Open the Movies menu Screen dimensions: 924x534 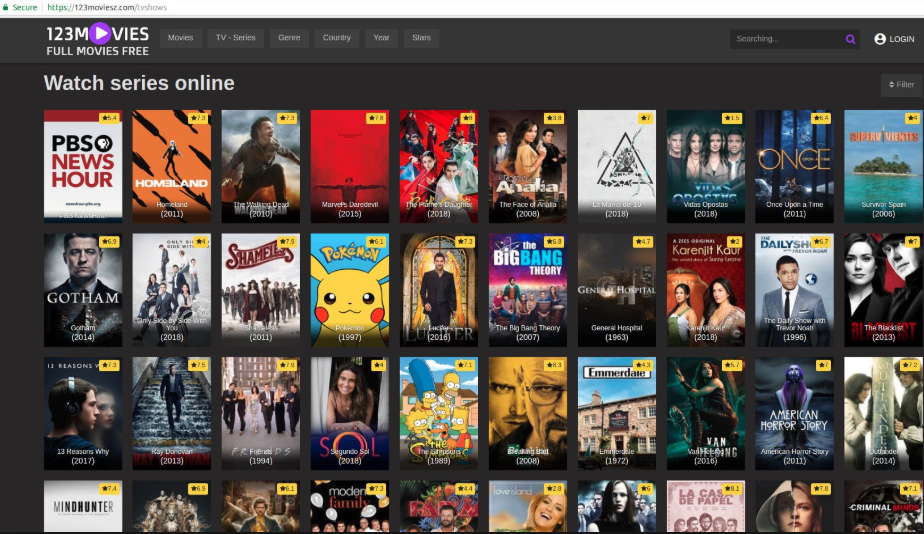(180, 38)
